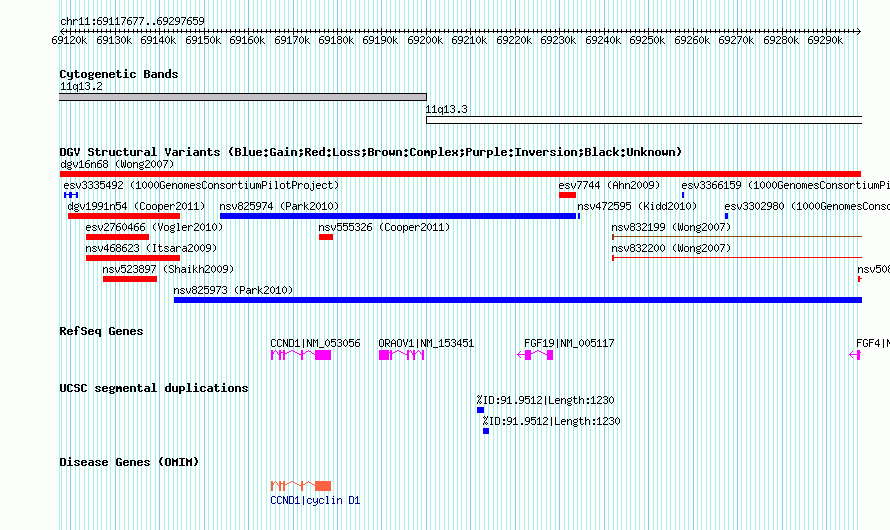Click the nsv825973 (Park2010) label

pos(233,290)
